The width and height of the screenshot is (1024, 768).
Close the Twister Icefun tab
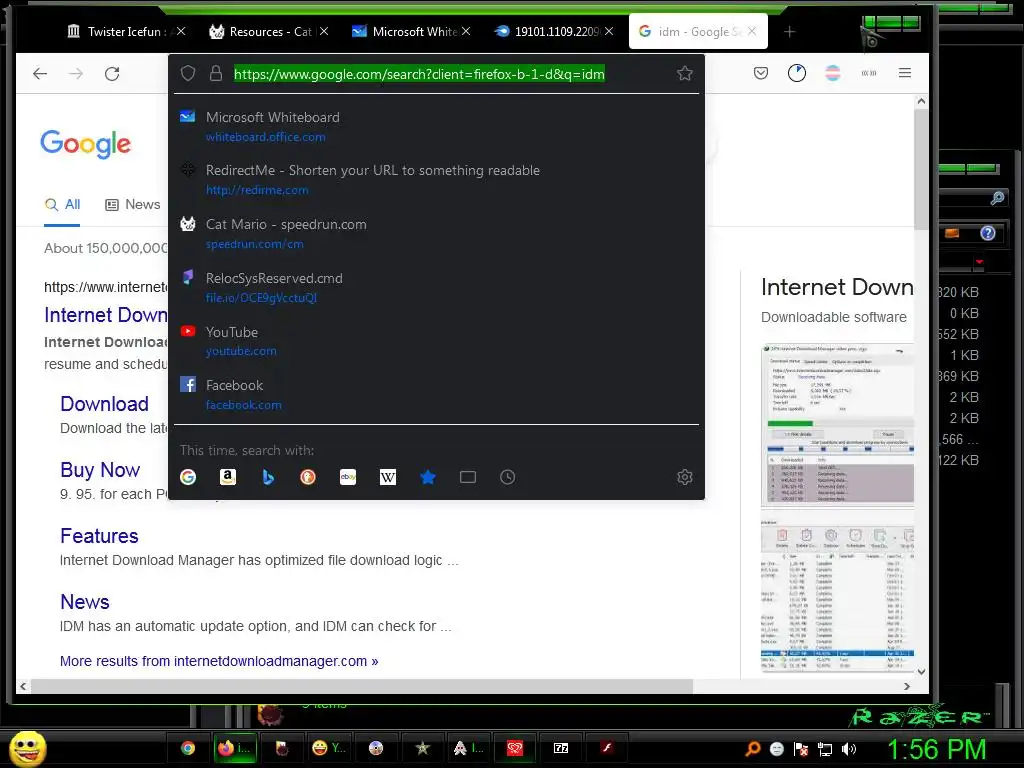(x=181, y=31)
